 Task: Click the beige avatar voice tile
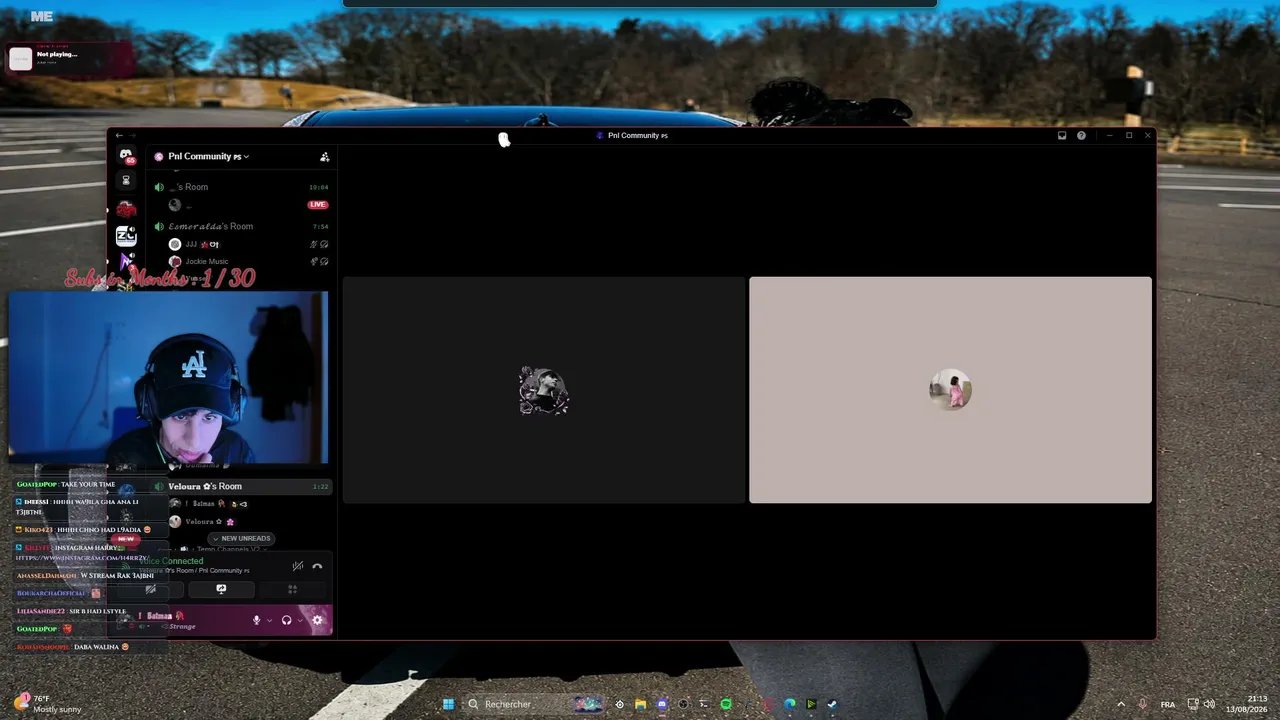[950, 390]
